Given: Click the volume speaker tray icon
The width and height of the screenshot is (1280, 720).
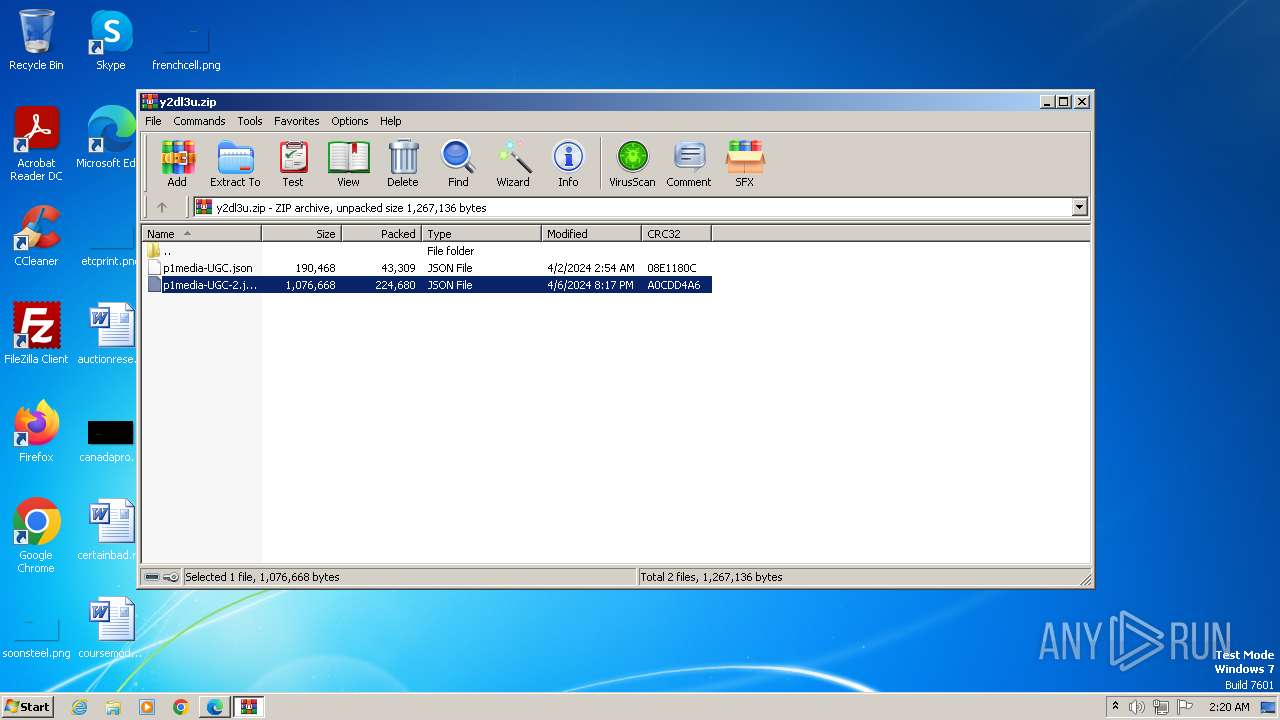Looking at the screenshot, I should [x=1137, y=707].
